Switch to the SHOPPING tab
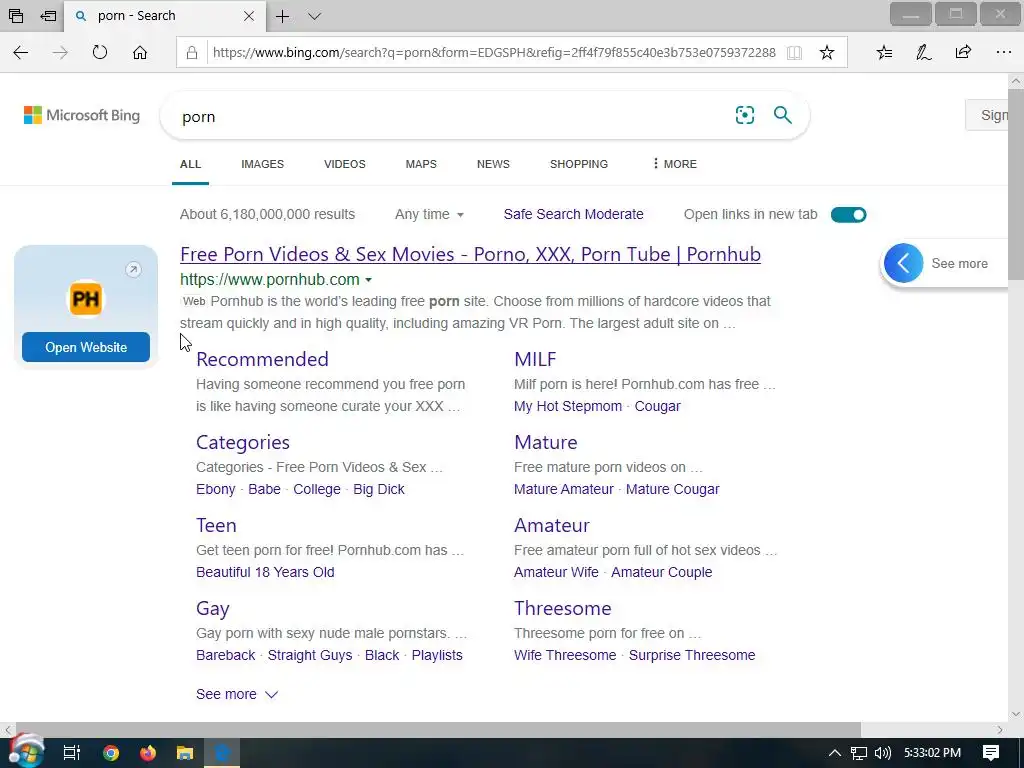The width and height of the screenshot is (1024, 768). pyautogui.click(x=579, y=164)
